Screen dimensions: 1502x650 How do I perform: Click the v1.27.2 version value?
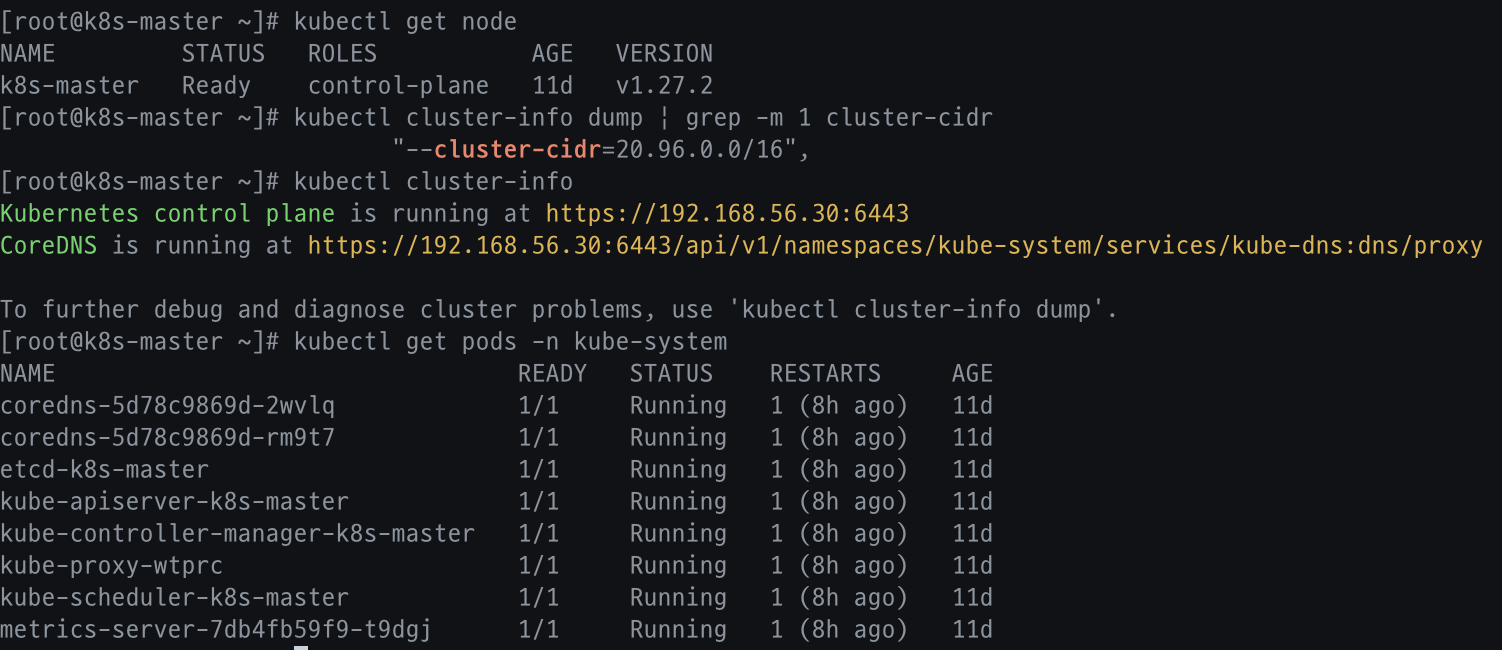[664, 86]
